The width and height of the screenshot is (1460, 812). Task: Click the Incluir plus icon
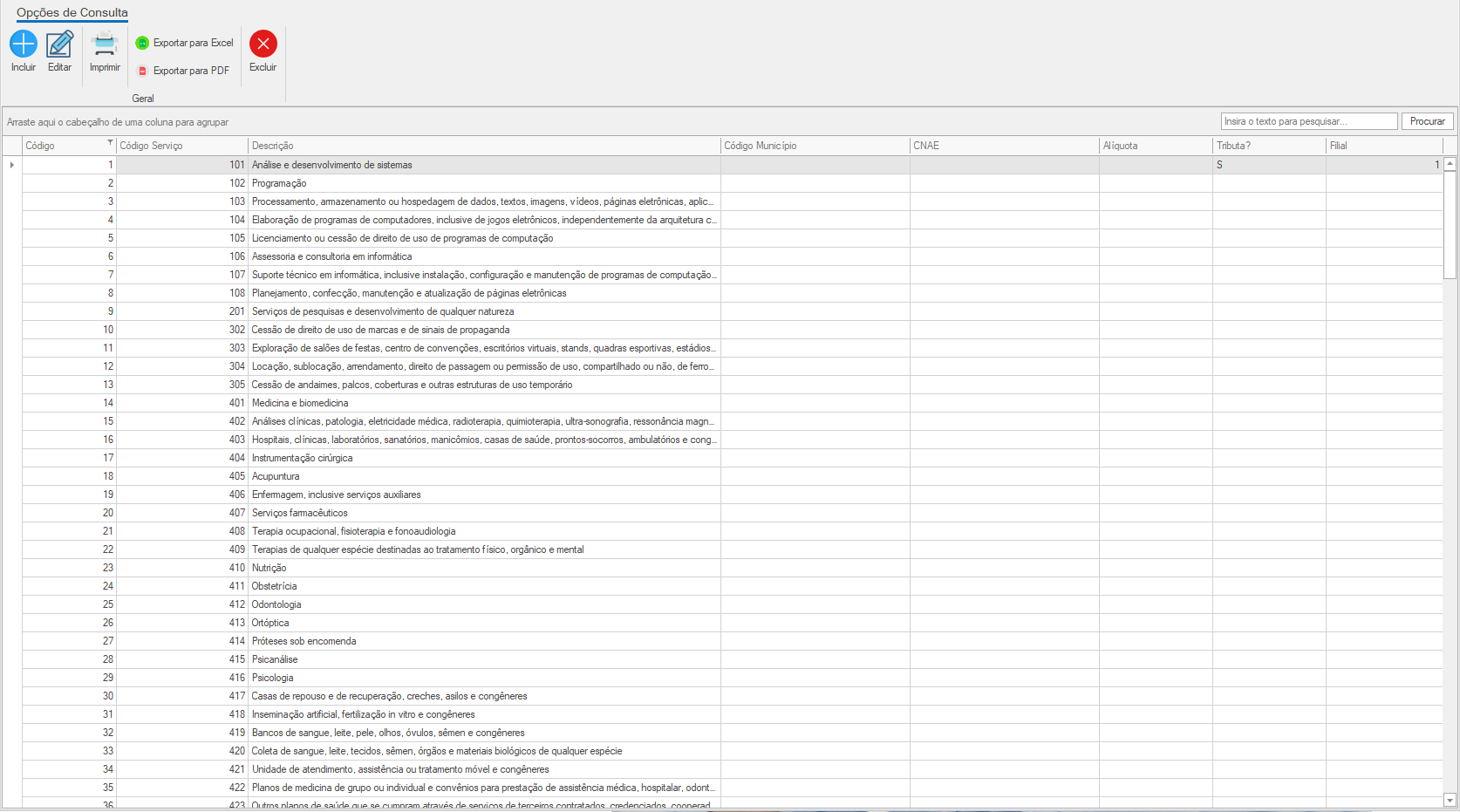click(24, 44)
